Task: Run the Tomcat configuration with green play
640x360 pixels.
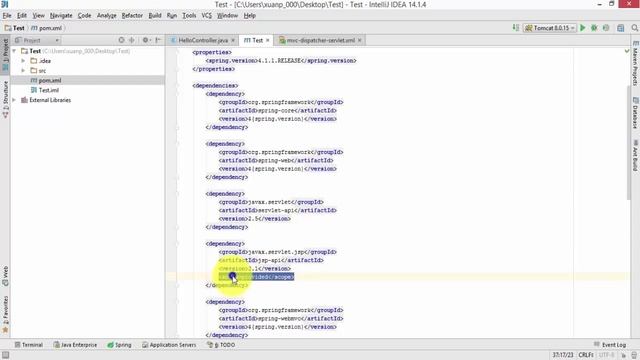Action: [x=583, y=28]
